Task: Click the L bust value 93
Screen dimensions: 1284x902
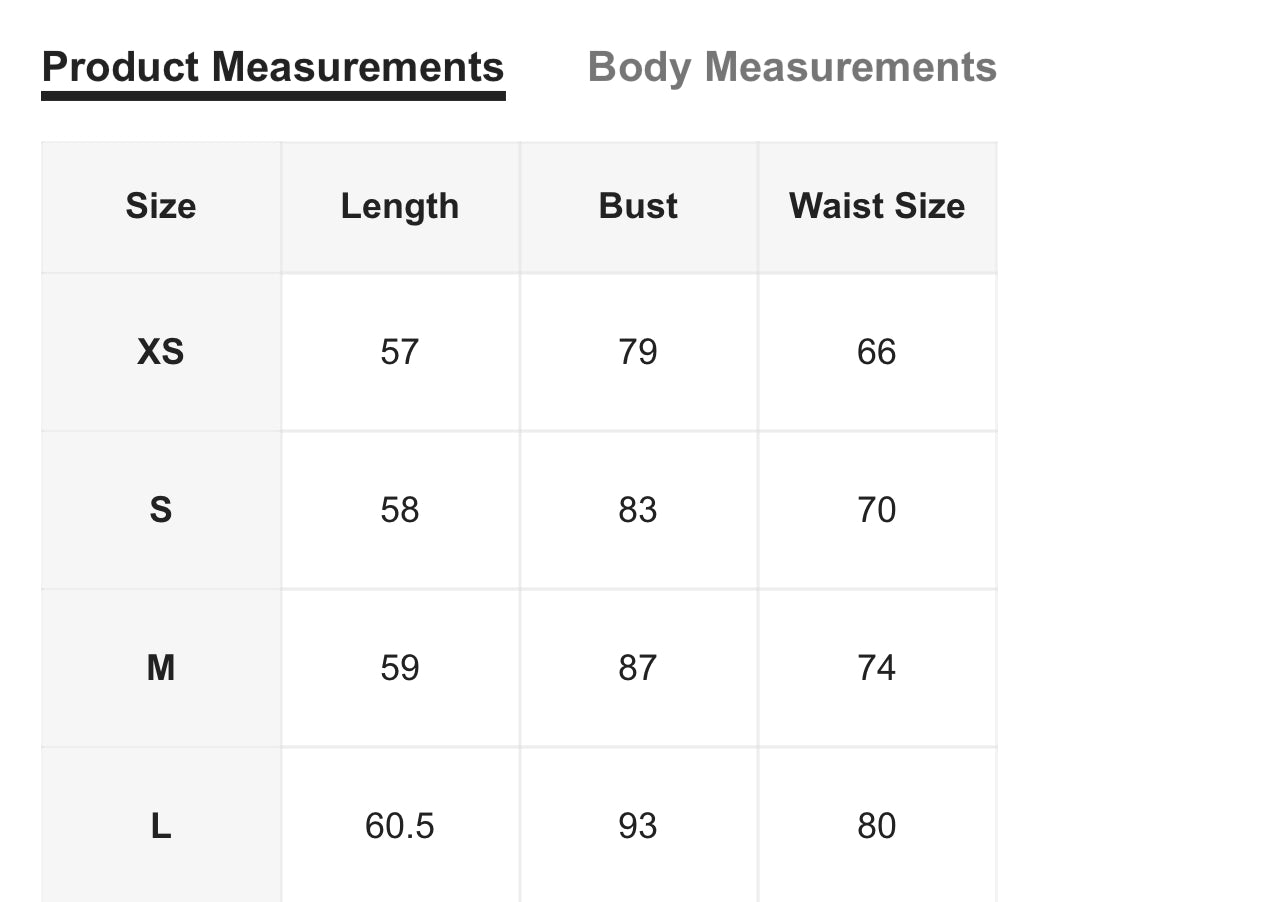Action: (638, 826)
